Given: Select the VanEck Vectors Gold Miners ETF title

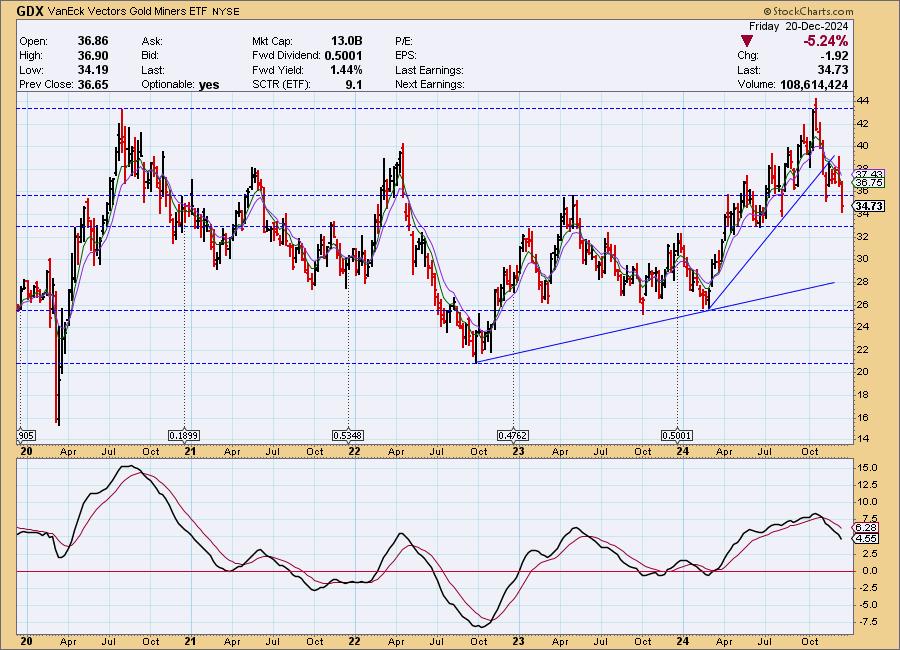Looking at the screenshot, I should [127, 11].
